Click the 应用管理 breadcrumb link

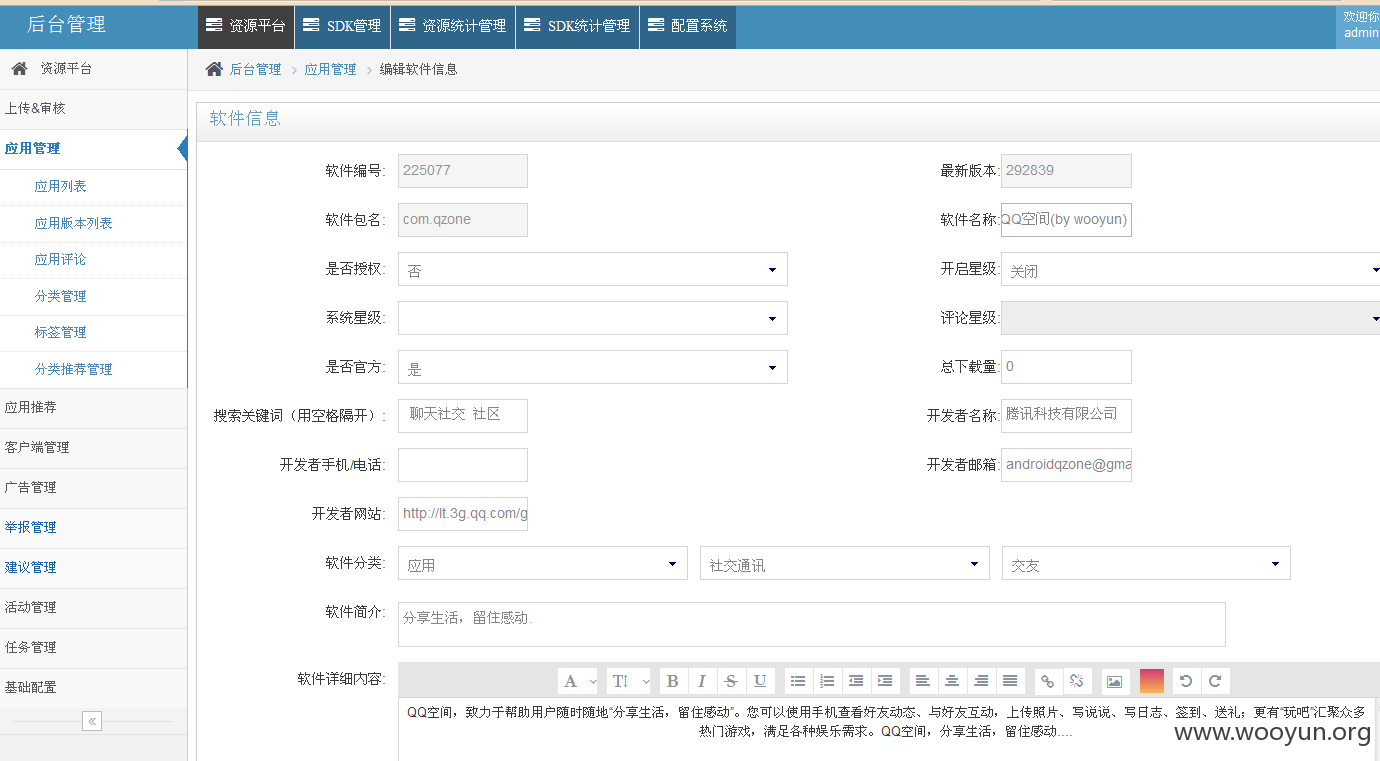click(331, 69)
